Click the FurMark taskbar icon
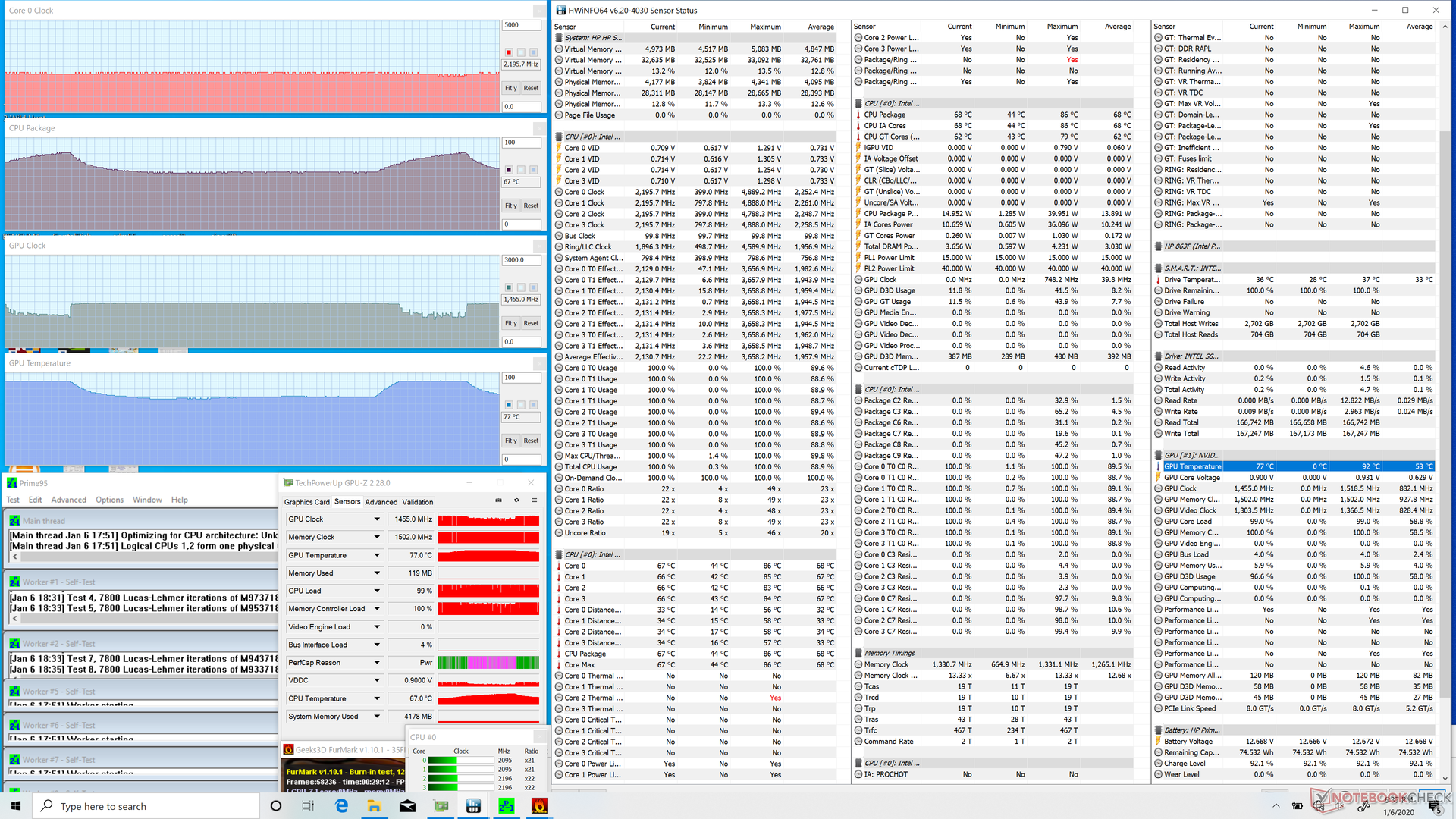 coord(539,806)
